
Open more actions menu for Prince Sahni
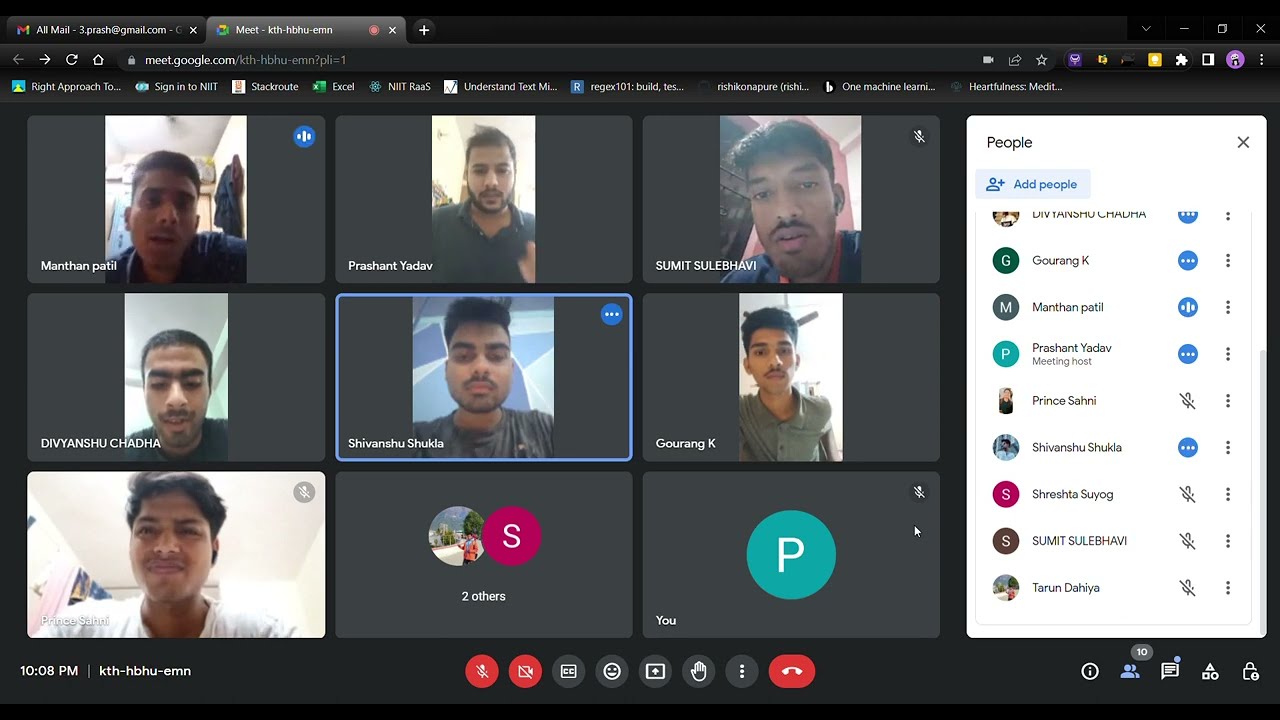[1228, 401]
